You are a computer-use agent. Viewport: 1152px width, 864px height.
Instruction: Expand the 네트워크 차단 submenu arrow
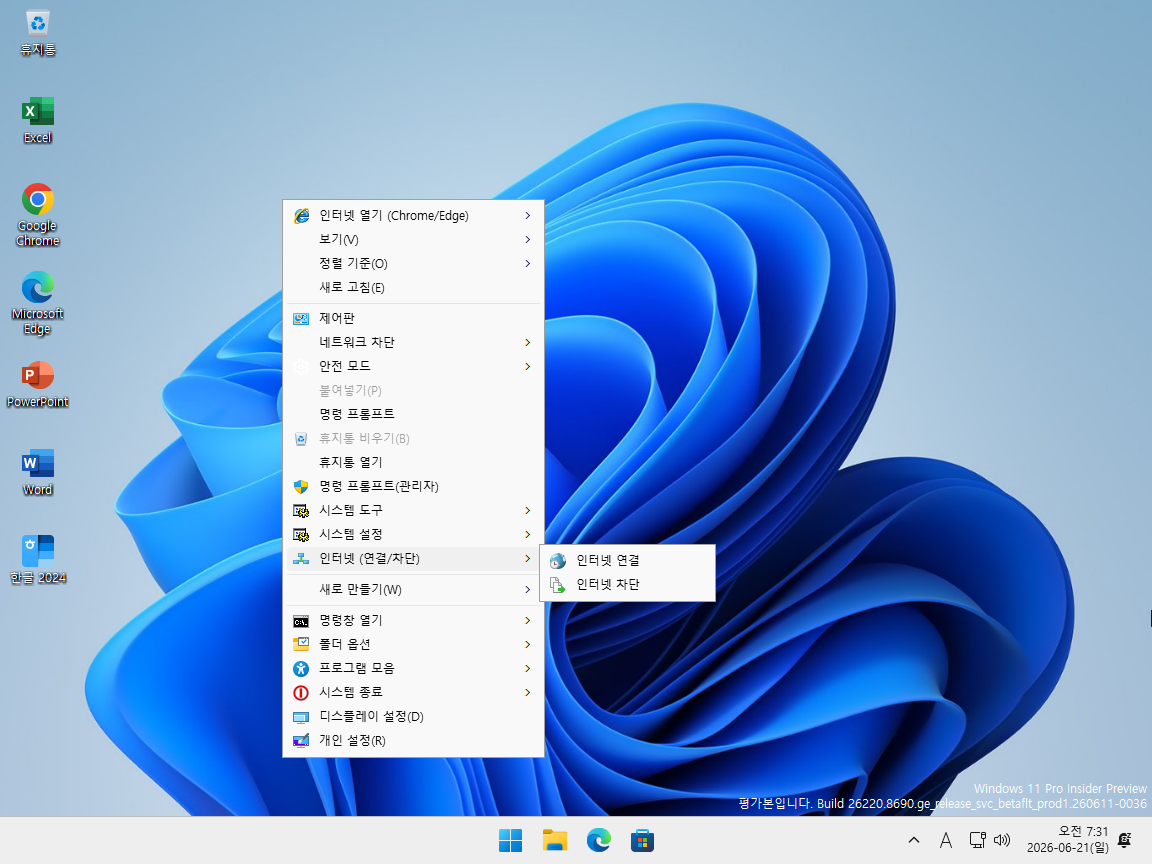(528, 342)
